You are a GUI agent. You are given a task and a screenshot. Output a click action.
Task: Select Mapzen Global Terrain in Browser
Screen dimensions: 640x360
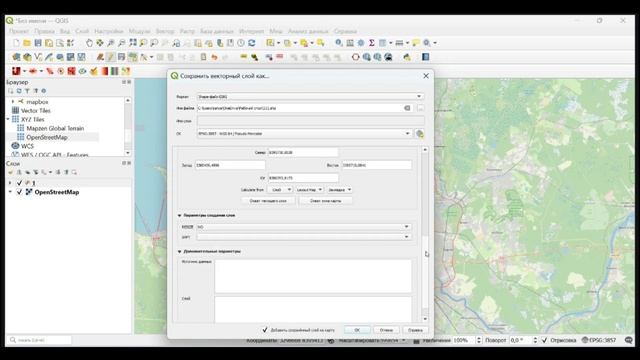(x=55, y=128)
